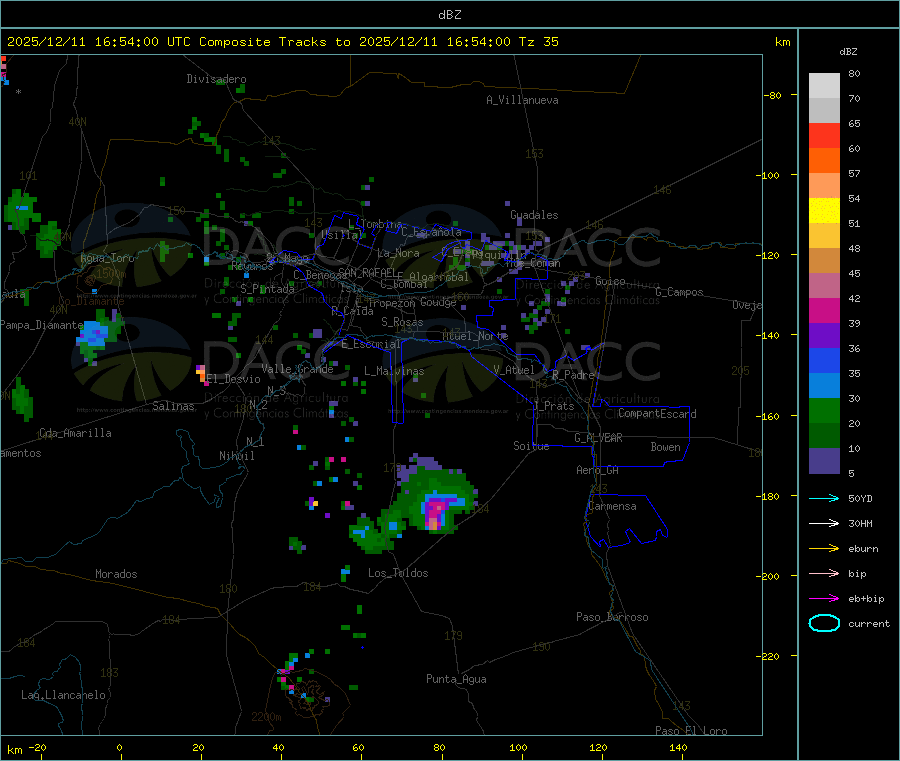Click the timestamp header text
This screenshot has height=761, width=900.
[x=283, y=42]
